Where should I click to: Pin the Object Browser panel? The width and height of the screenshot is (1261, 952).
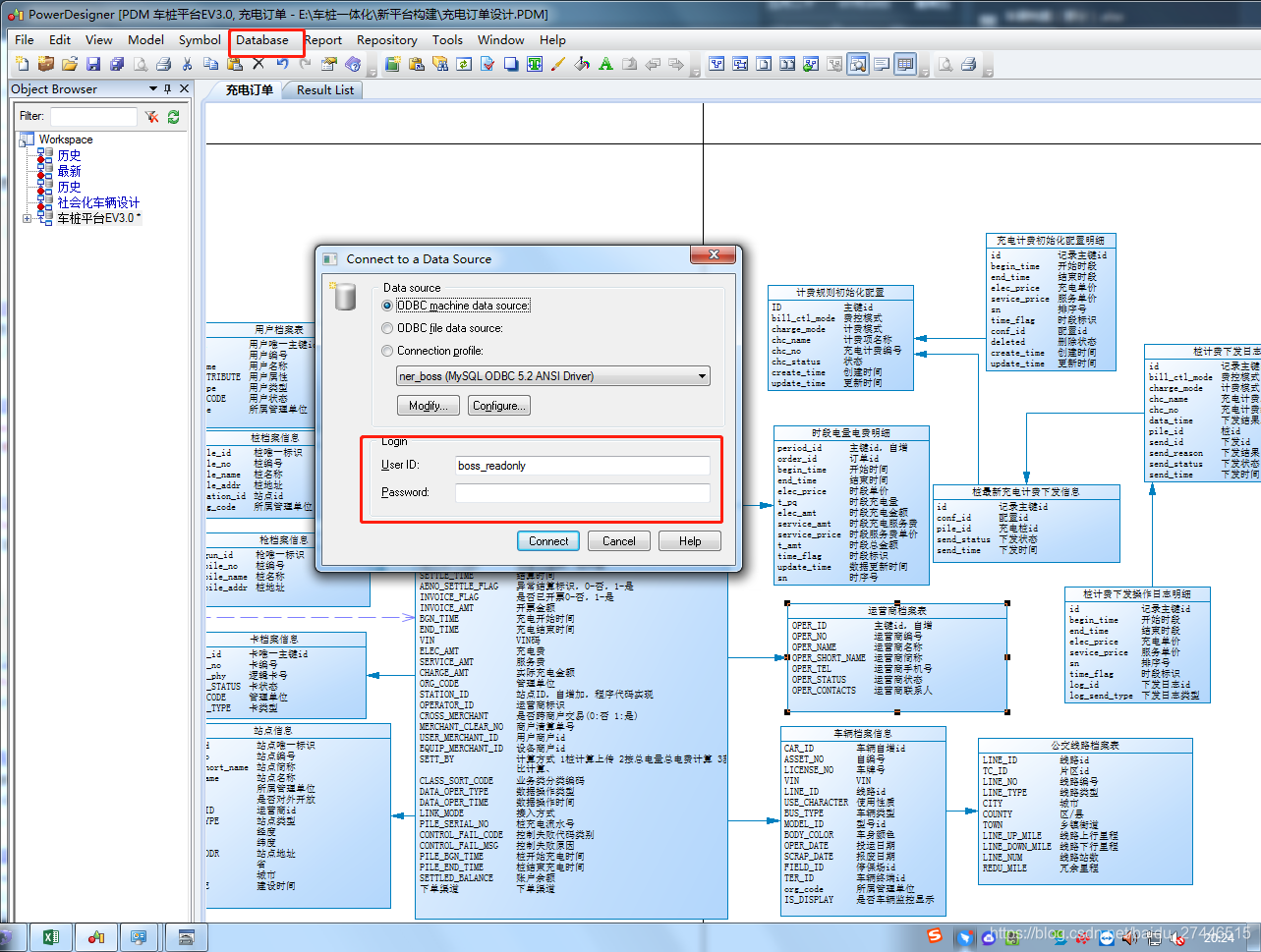(x=168, y=88)
